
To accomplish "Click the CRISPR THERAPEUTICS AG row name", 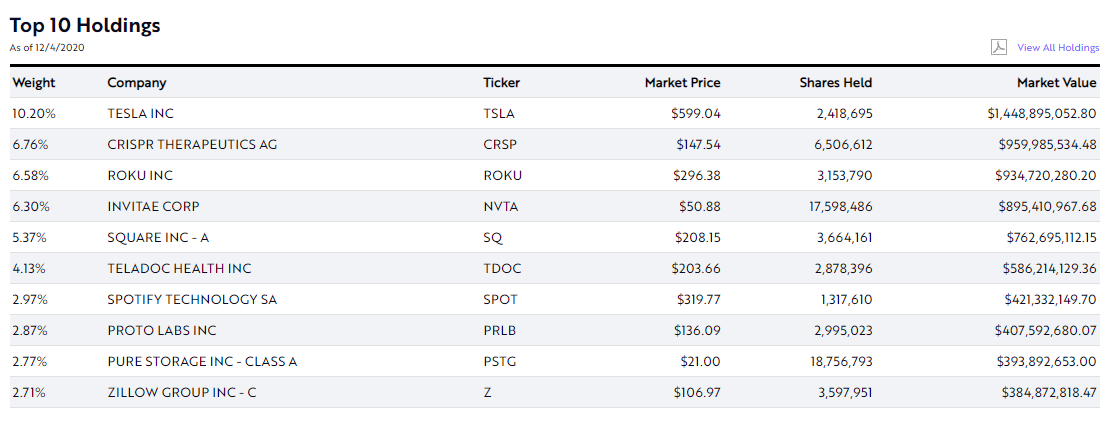I will [192, 145].
